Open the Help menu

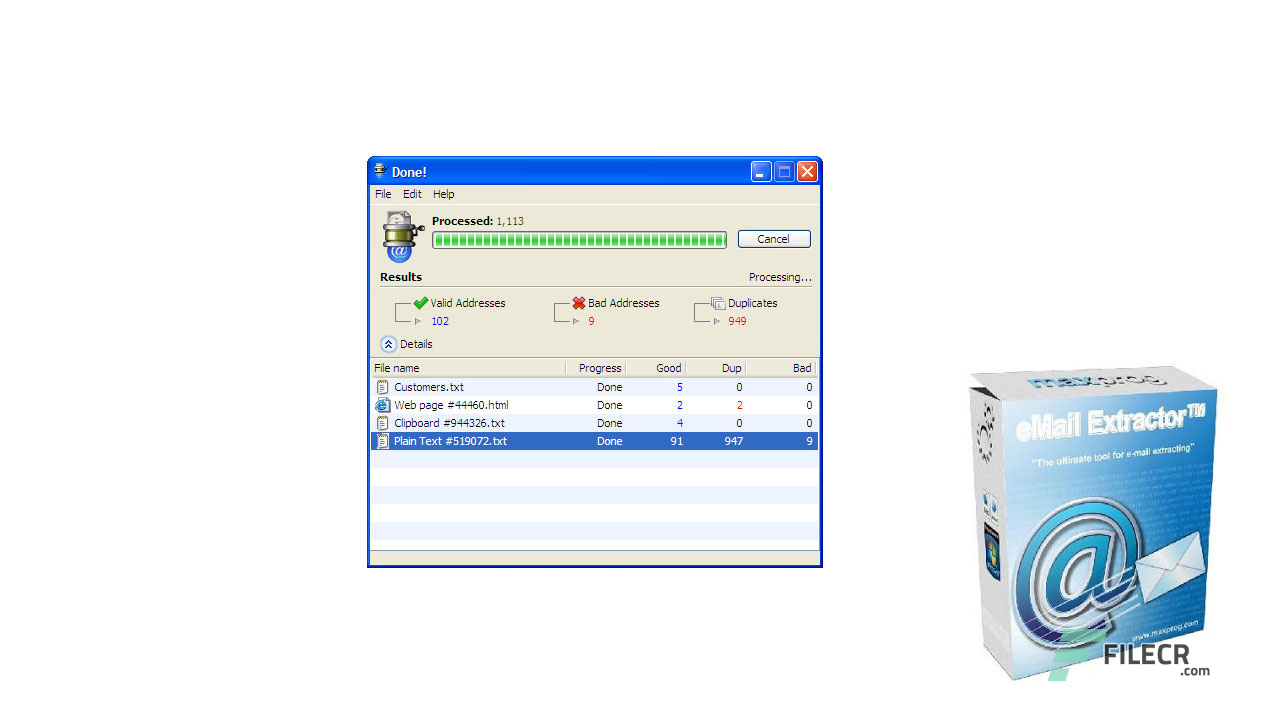click(x=444, y=194)
